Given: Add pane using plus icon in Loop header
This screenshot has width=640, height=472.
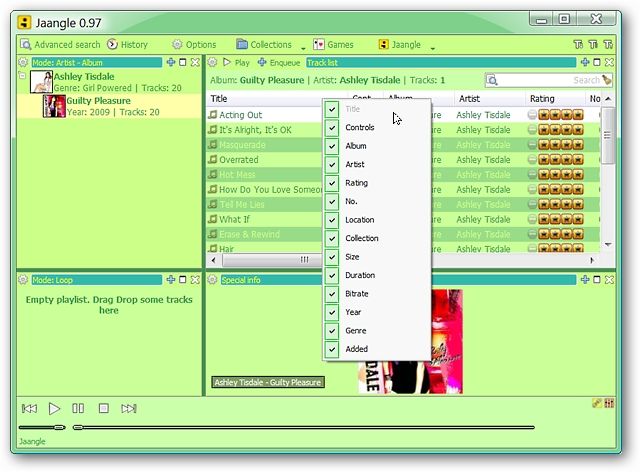Looking at the screenshot, I should point(171,280).
